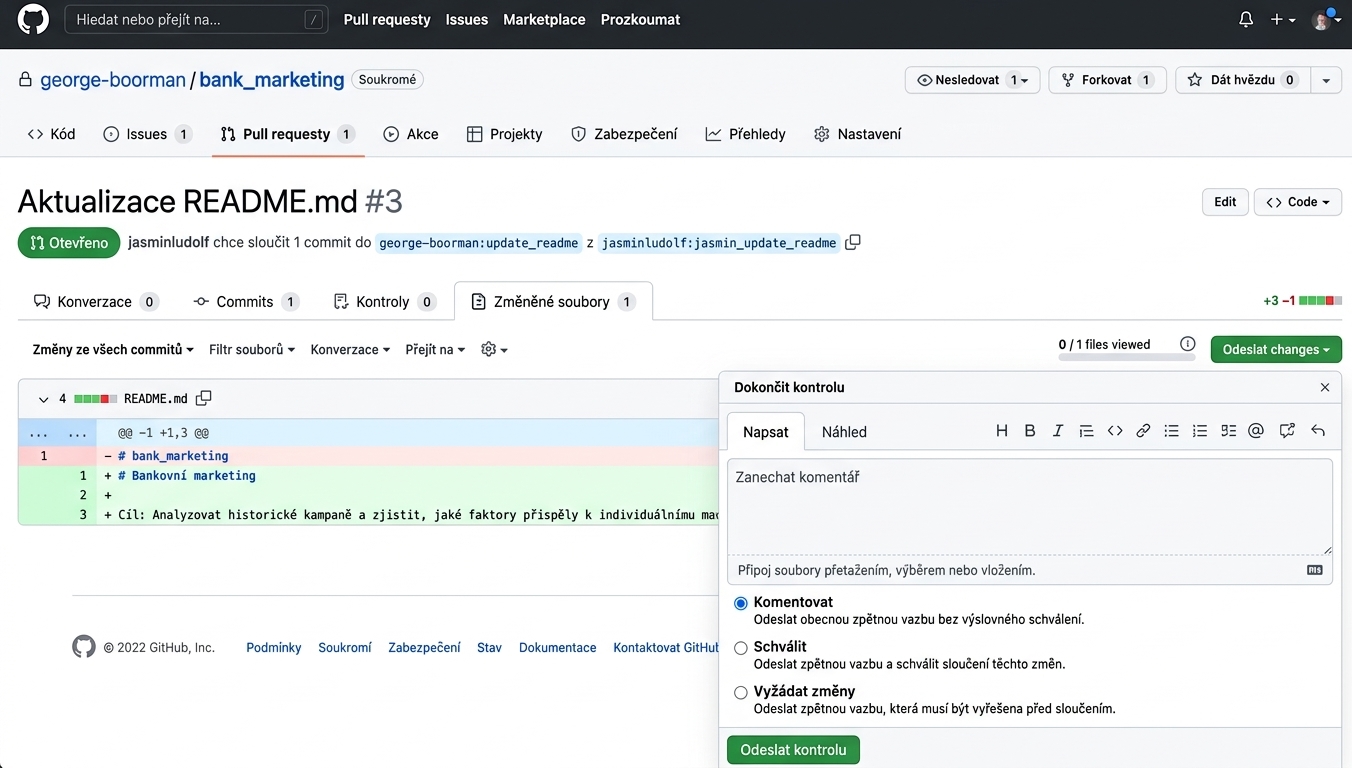Switch to the Kontroly tab

click(x=384, y=301)
